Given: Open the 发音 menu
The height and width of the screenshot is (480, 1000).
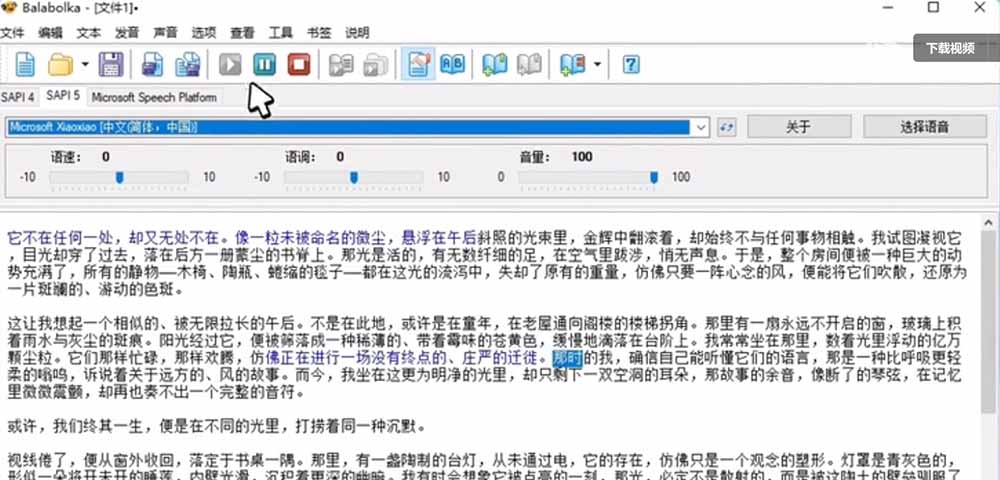Looking at the screenshot, I should coord(127,33).
